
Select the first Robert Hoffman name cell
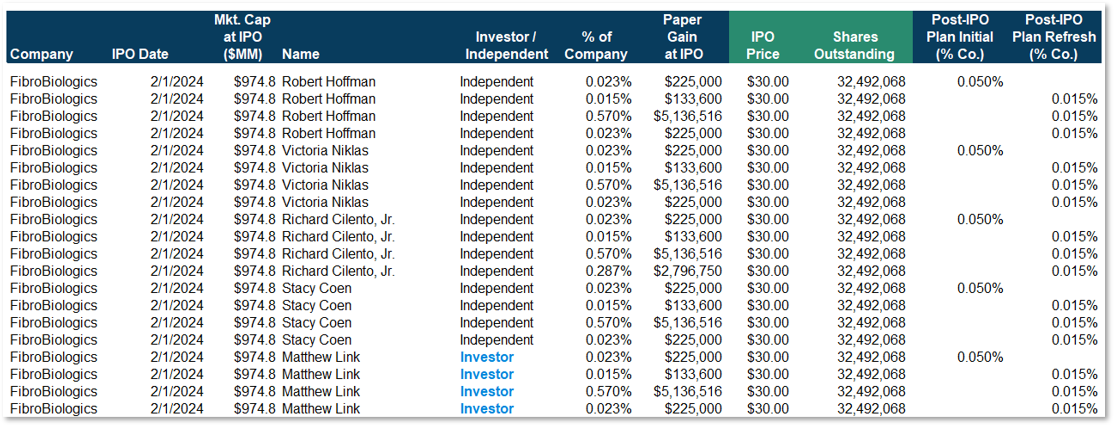(328, 82)
